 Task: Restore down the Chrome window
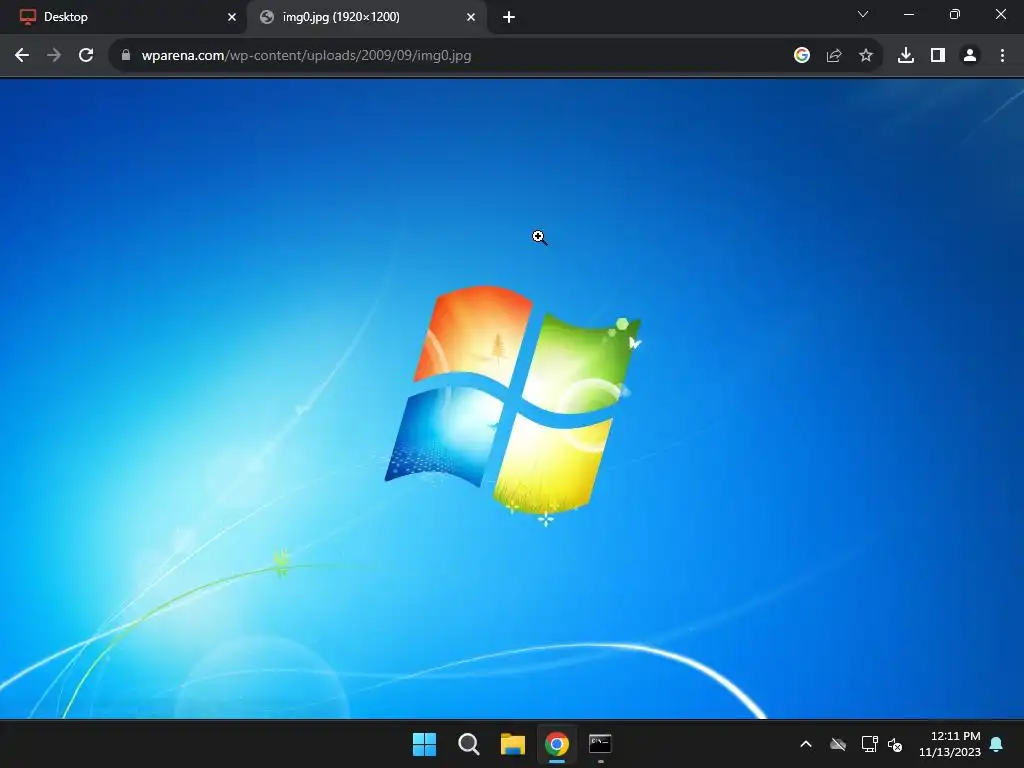(955, 14)
